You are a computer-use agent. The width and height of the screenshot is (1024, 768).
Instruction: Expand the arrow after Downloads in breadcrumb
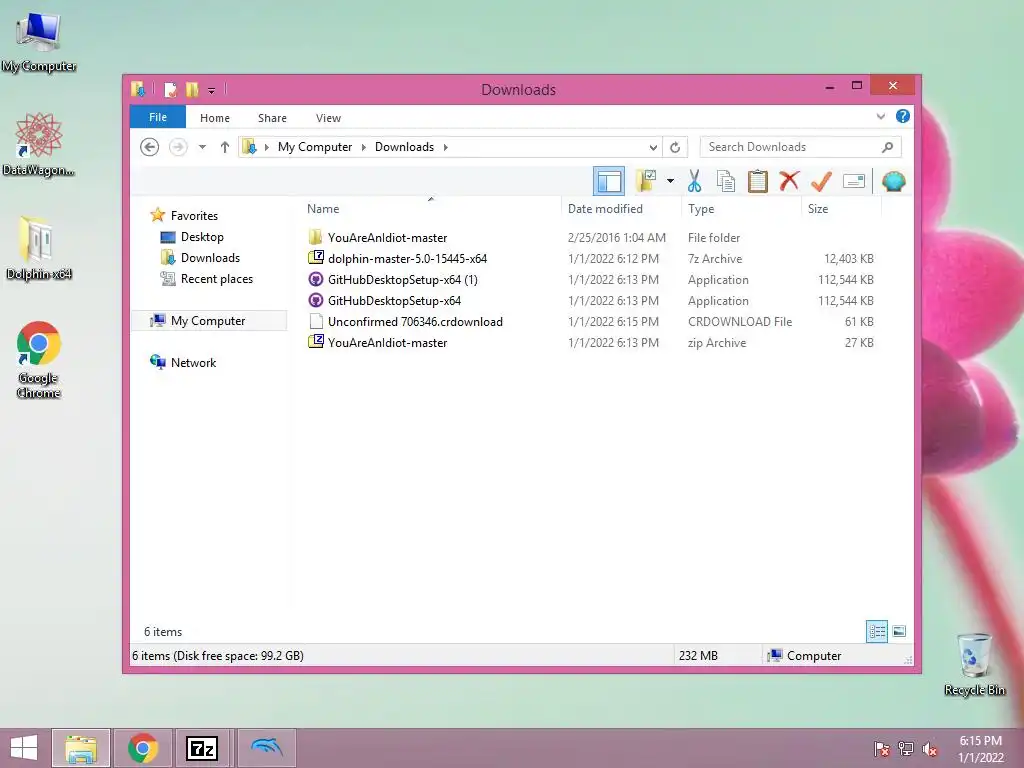click(445, 147)
